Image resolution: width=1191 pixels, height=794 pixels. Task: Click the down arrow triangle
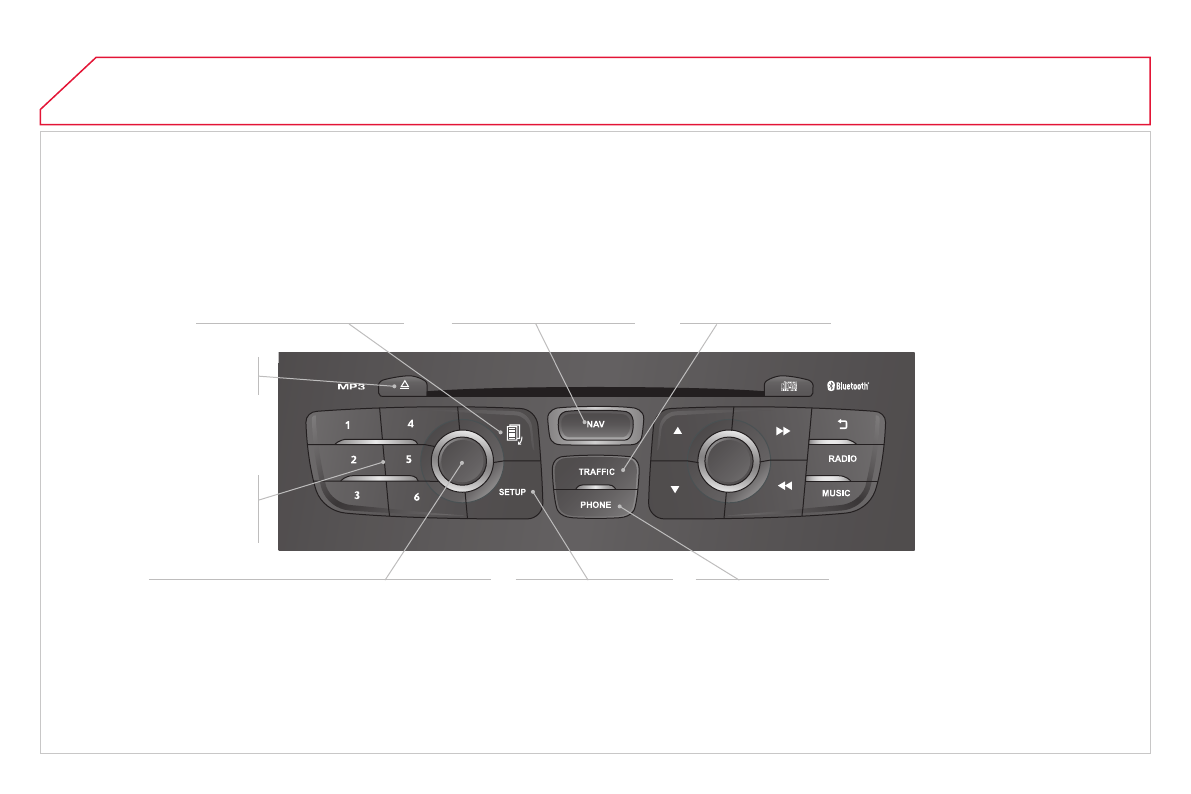pos(674,489)
